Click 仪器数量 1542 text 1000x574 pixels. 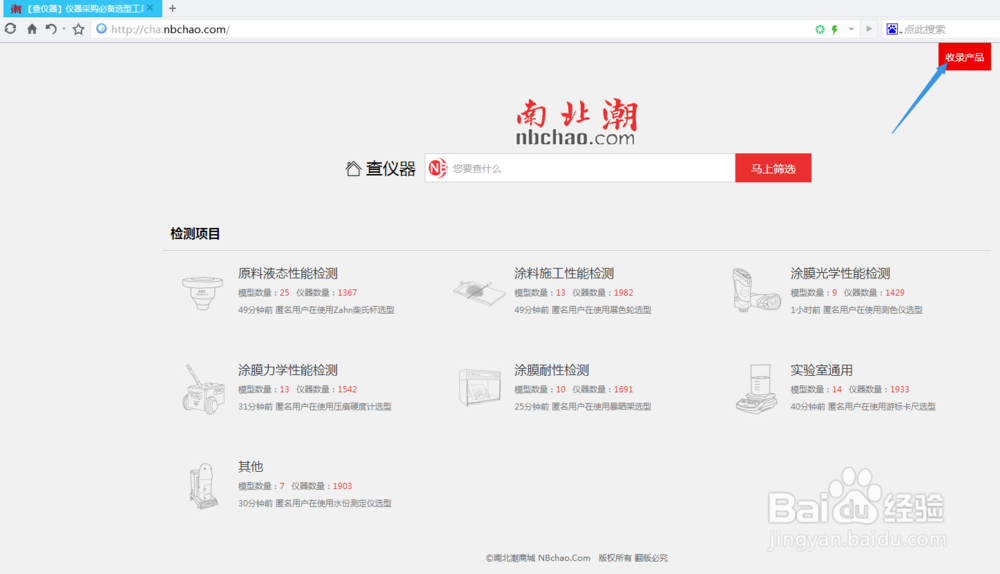(x=326, y=390)
